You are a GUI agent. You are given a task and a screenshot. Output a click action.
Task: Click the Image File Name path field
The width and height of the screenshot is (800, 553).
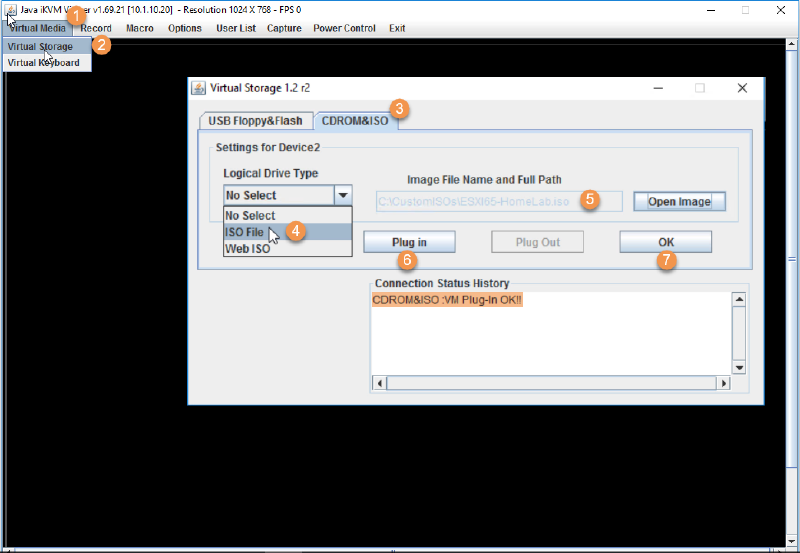point(499,202)
